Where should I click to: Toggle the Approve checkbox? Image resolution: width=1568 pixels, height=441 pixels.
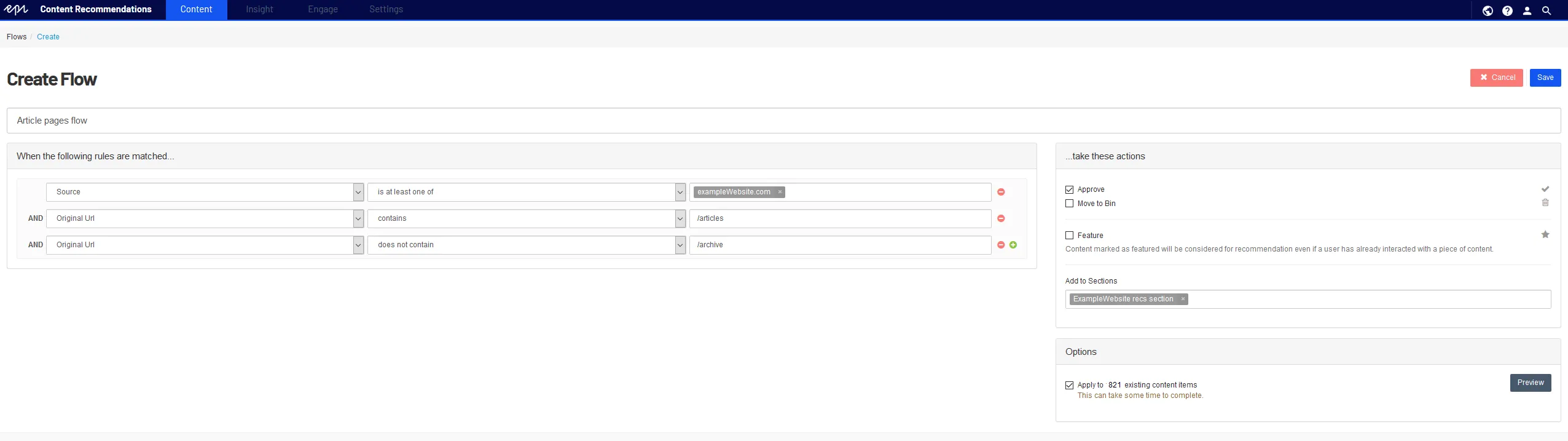coord(1069,189)
